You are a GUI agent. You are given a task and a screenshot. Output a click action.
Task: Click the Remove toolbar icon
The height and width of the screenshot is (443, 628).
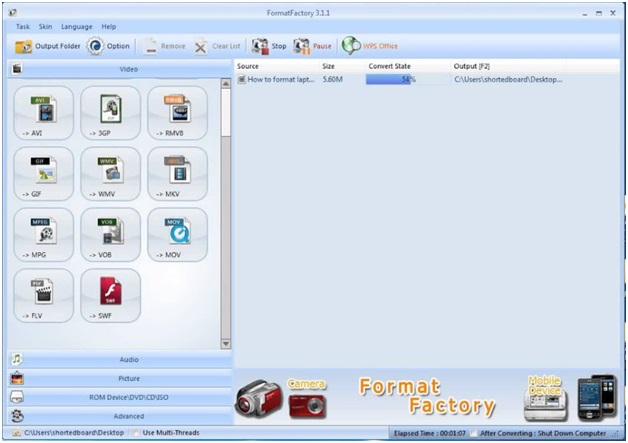(150, 46)
